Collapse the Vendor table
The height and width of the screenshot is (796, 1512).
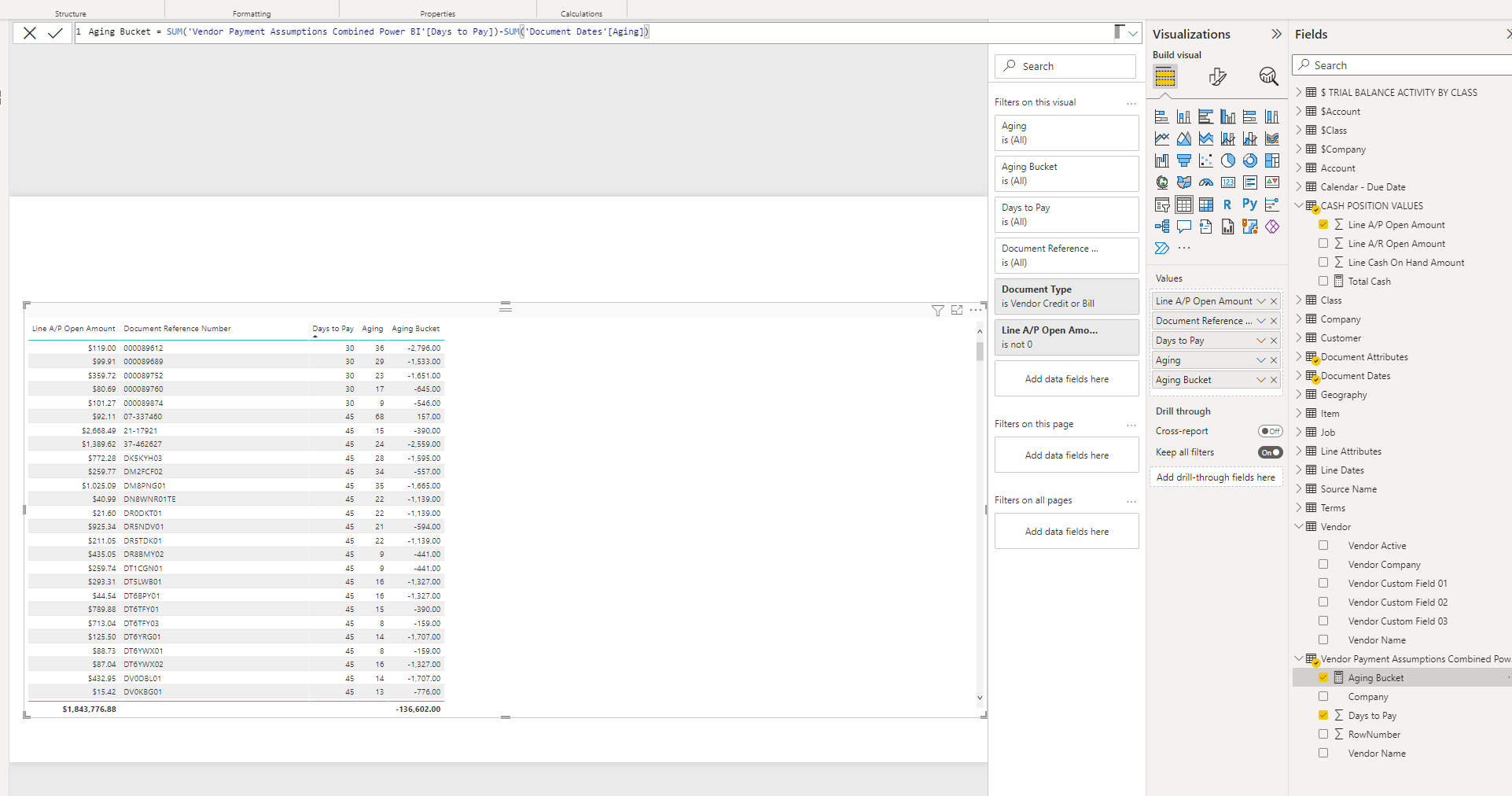1299,526
